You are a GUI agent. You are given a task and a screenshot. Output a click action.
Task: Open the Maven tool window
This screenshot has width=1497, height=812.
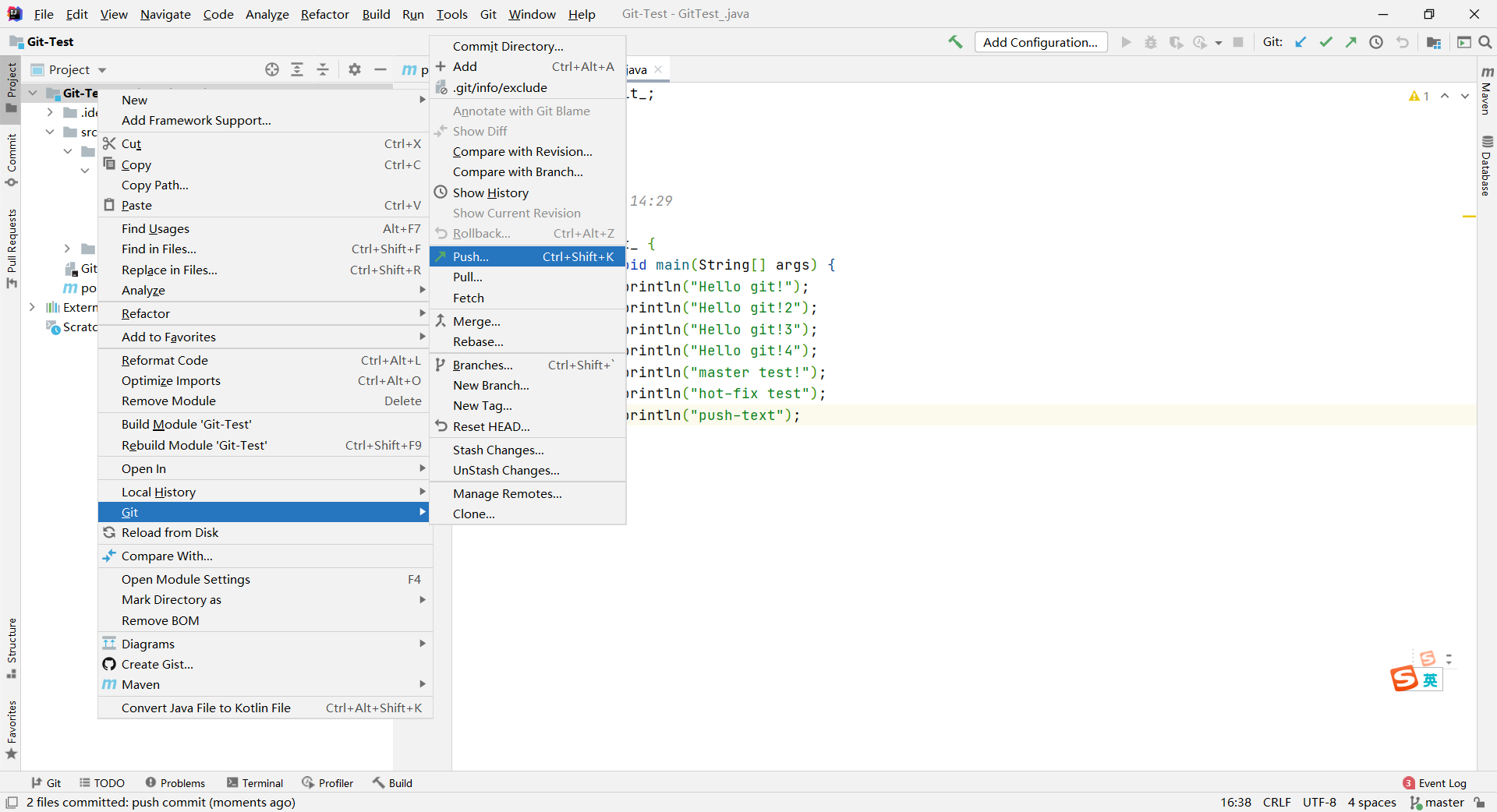click(x=1487, y=90)
